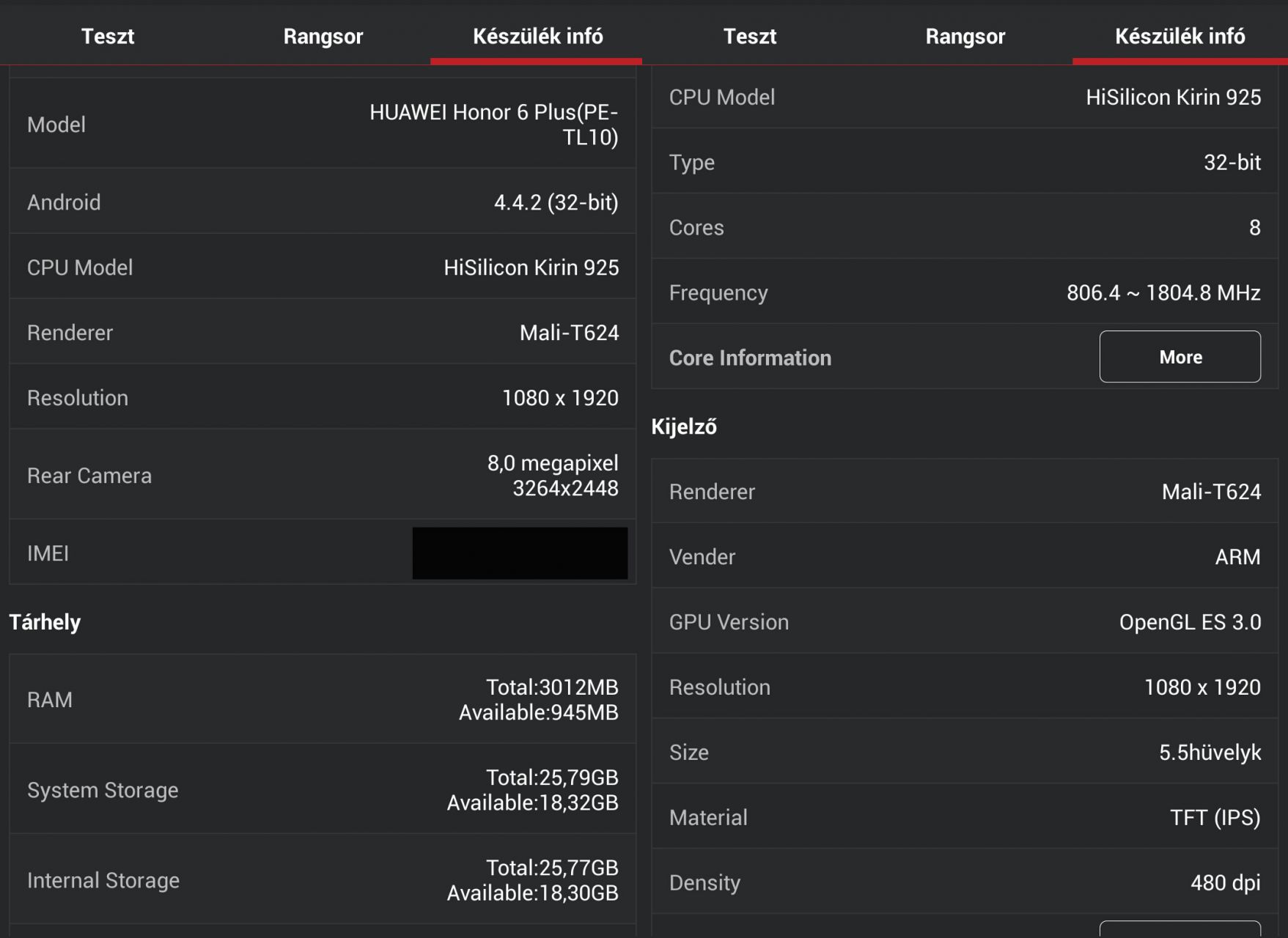Select Készülék infó tab in the right pane
This screenshot has height=938, width=1288.
[1180, 36]
